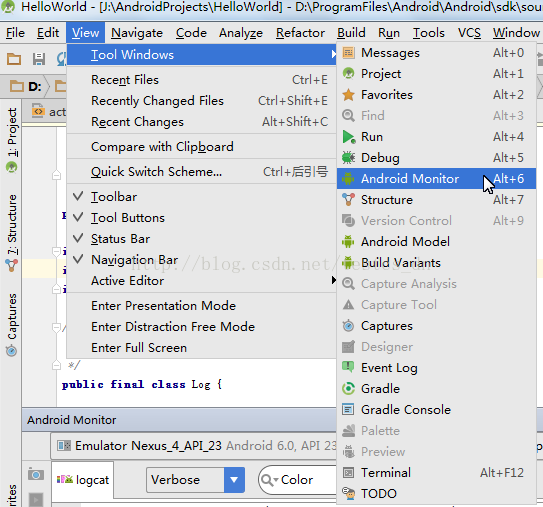
Task: Choose Enter Presentation Mode
Action: point(202,306)
